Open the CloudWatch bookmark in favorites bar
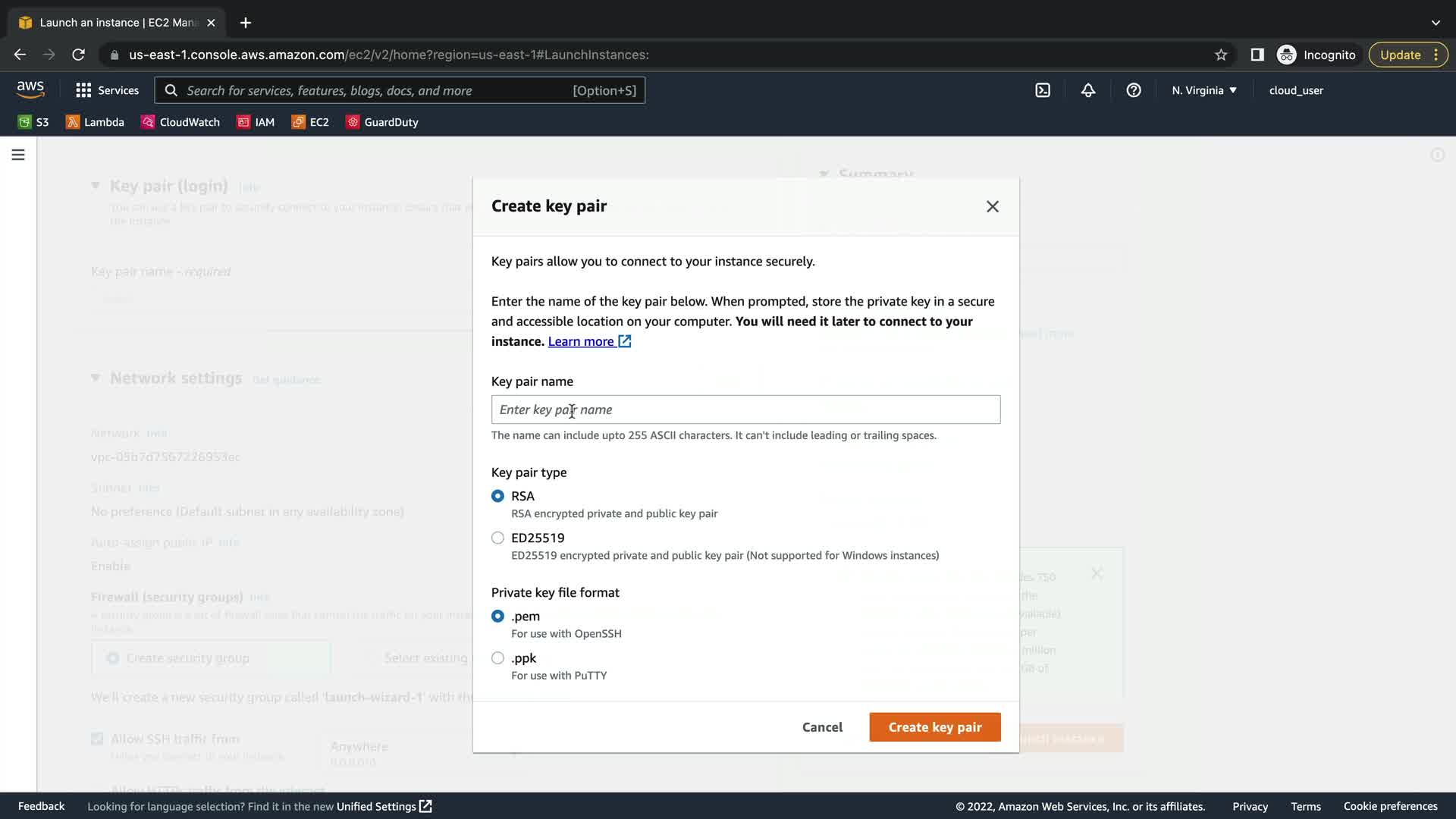This screenshot has height=819, width=1456. point(180,122)
